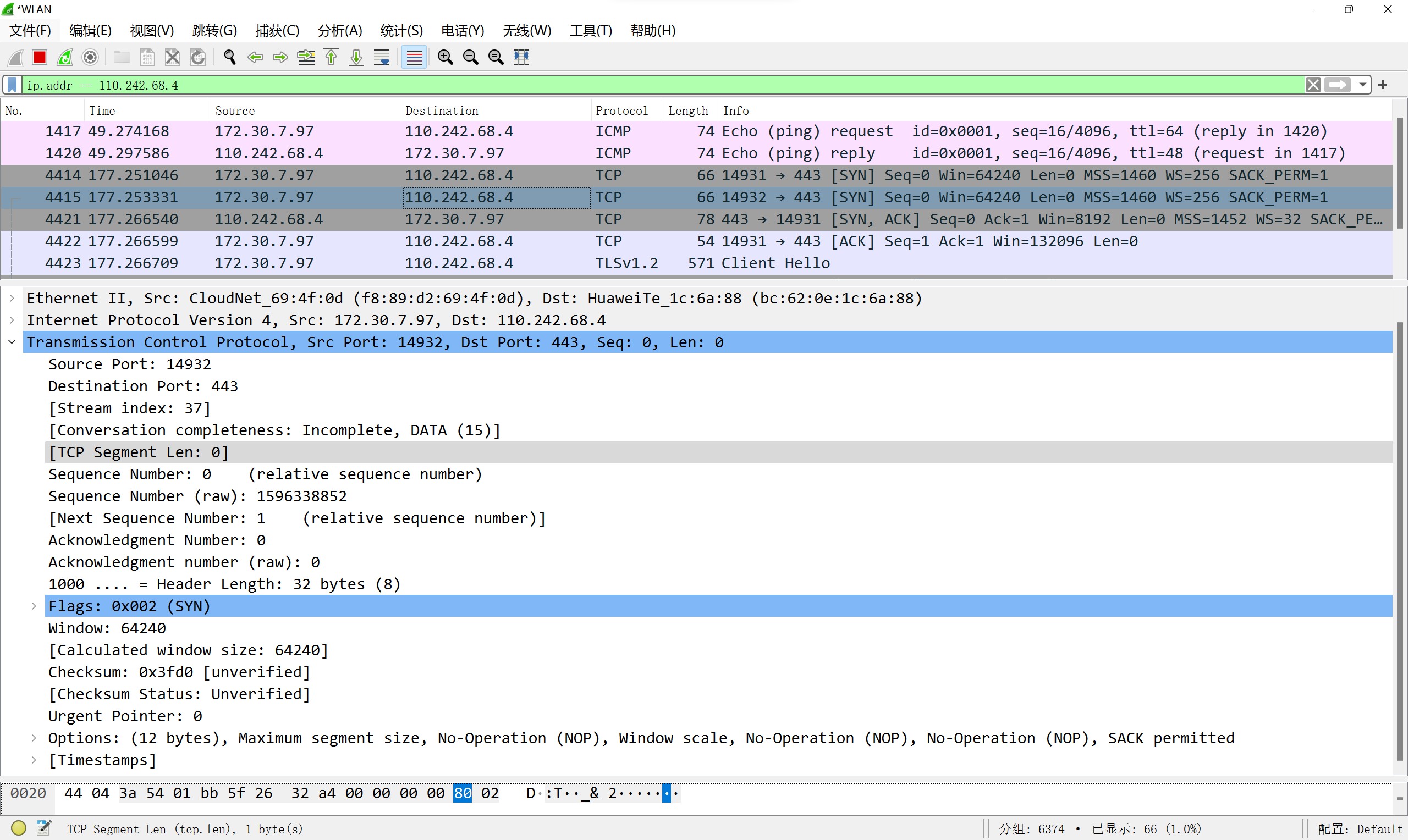The width and height of the screenshot is (1408, 840).
Task: Stop the running packet capture
Action: point(40,57)
